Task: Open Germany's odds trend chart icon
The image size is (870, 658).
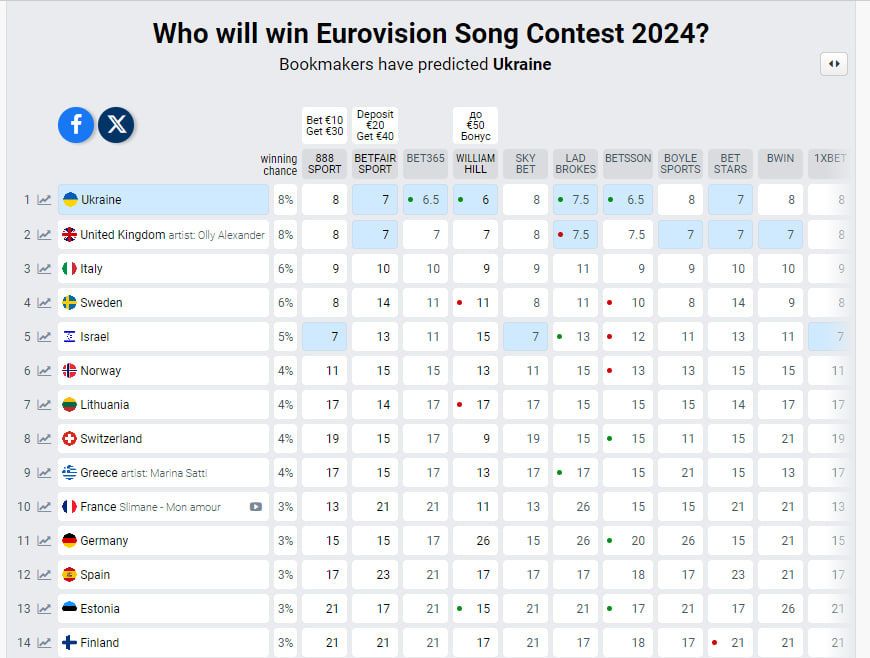Action: (44, 541)
